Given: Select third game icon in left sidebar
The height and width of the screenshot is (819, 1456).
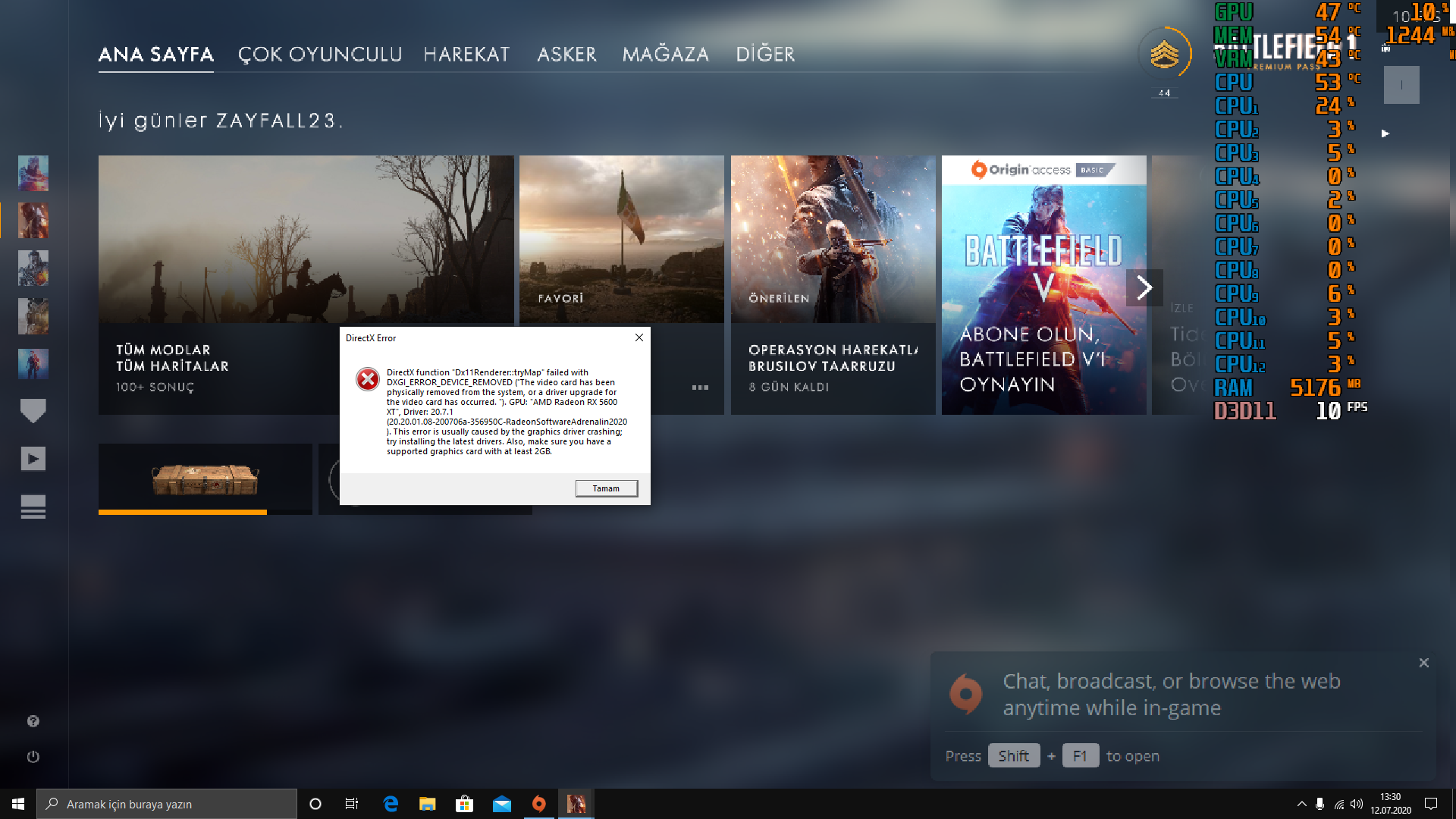Looking at the screenshot, I should pos(33,268).
